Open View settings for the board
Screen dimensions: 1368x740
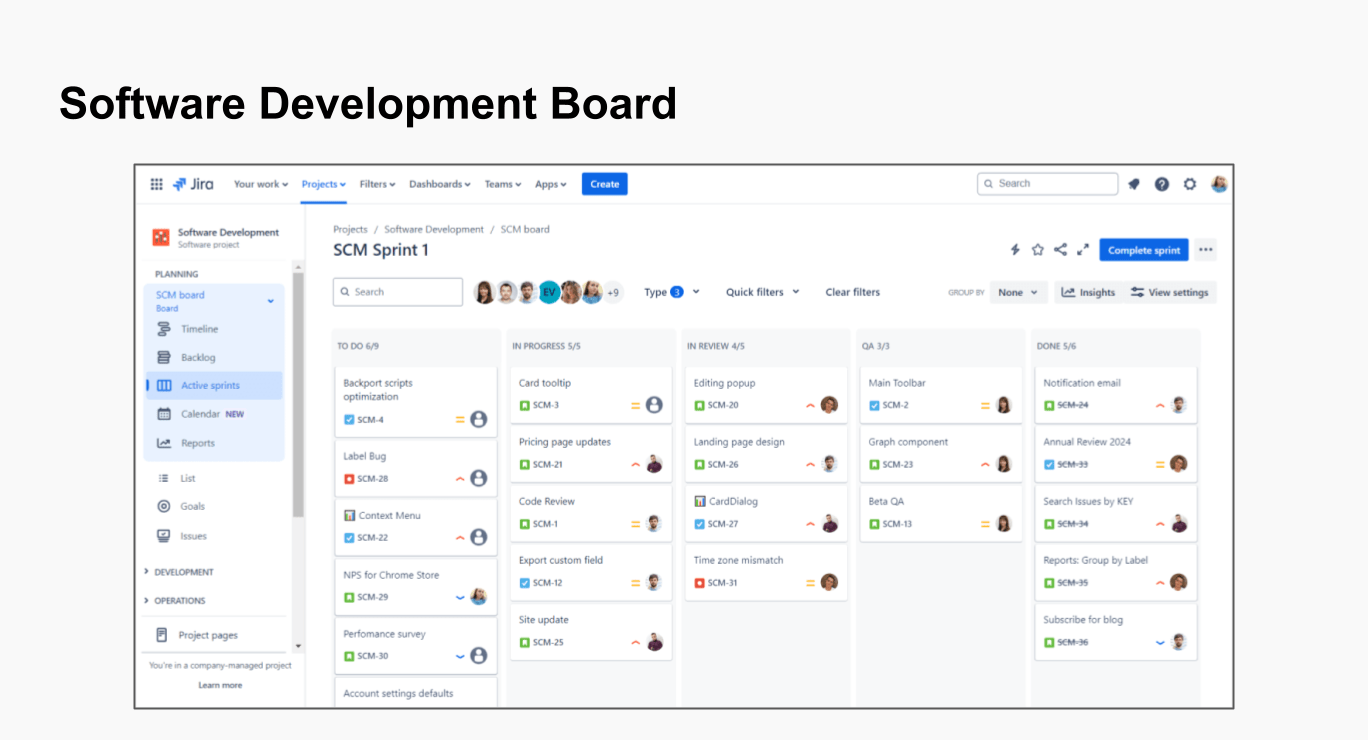(x=1169, y=292)
